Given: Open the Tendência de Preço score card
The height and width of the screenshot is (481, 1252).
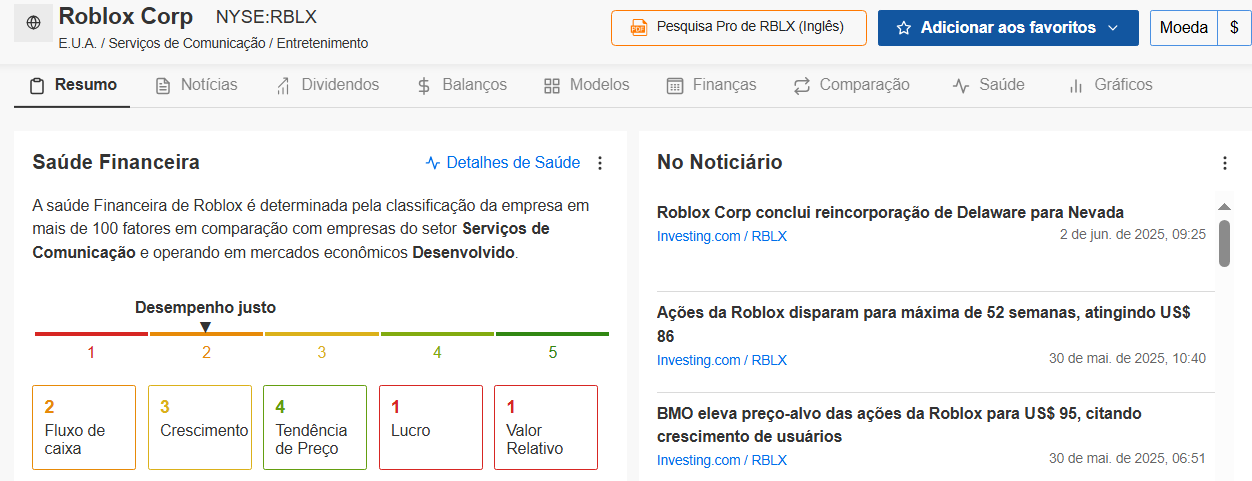Looking at the screenshot, I should pyautogui.click(x=315, y=428).
